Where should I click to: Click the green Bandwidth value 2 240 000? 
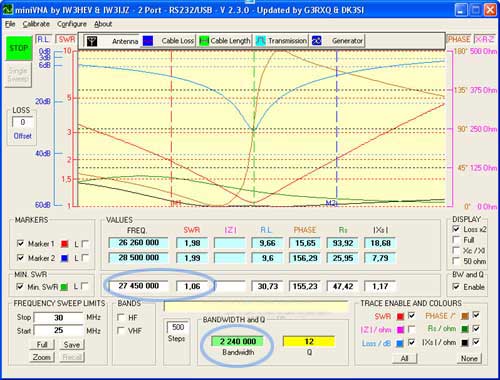(x=238, y=341)
